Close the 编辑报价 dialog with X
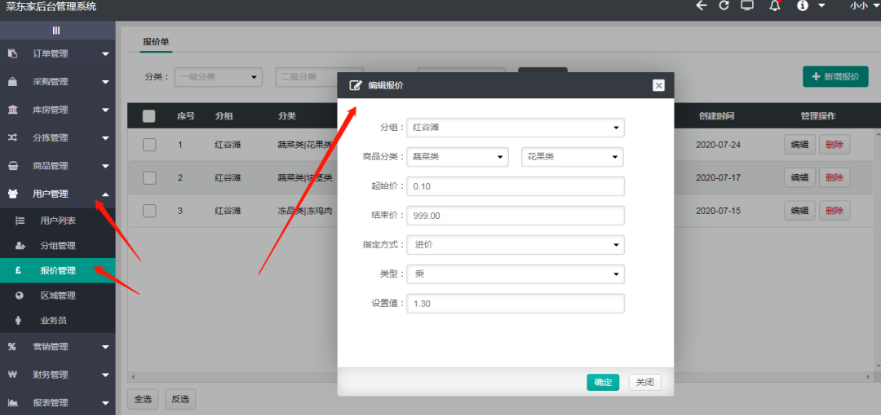The height and width of the screenshot is (415, 882). click(658, 86)
